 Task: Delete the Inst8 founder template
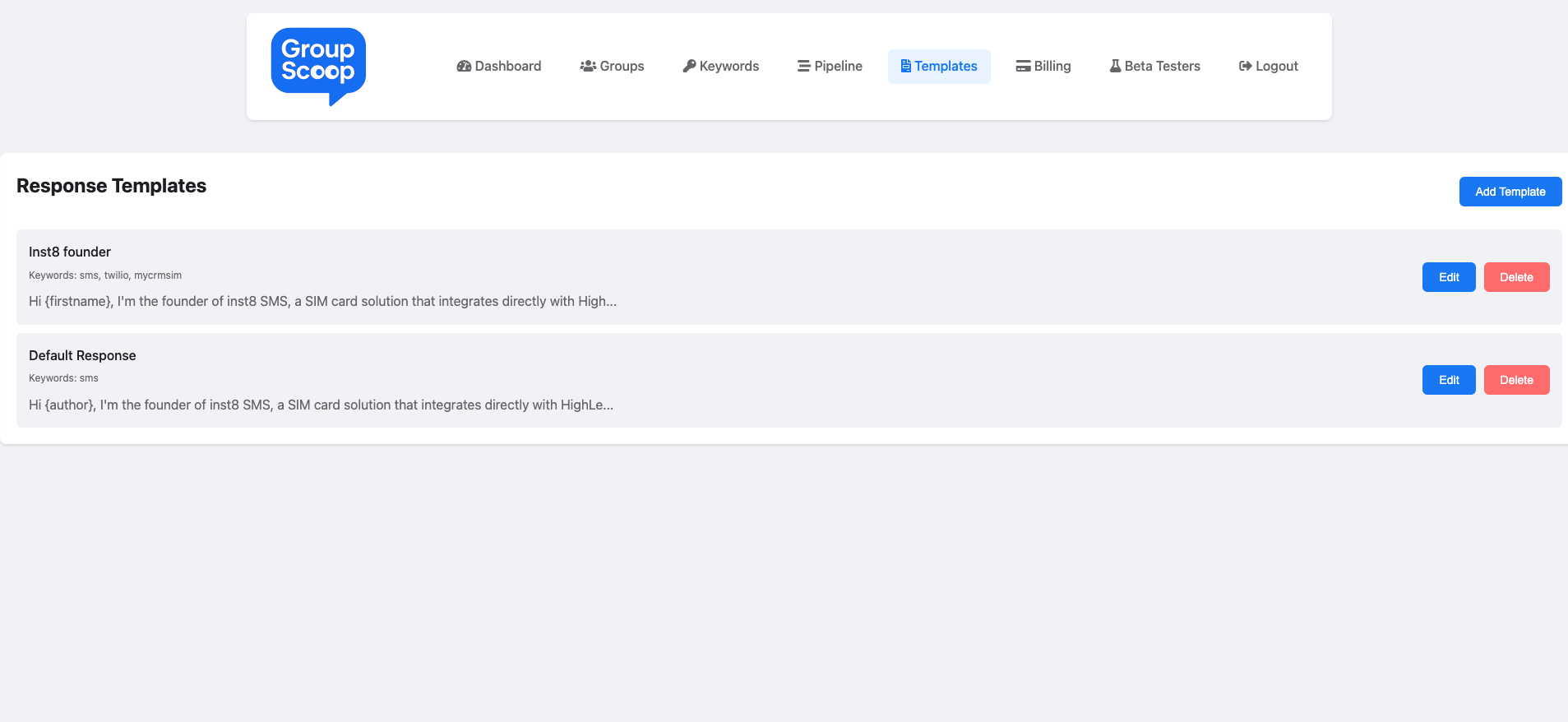(x=1515, y=277)
